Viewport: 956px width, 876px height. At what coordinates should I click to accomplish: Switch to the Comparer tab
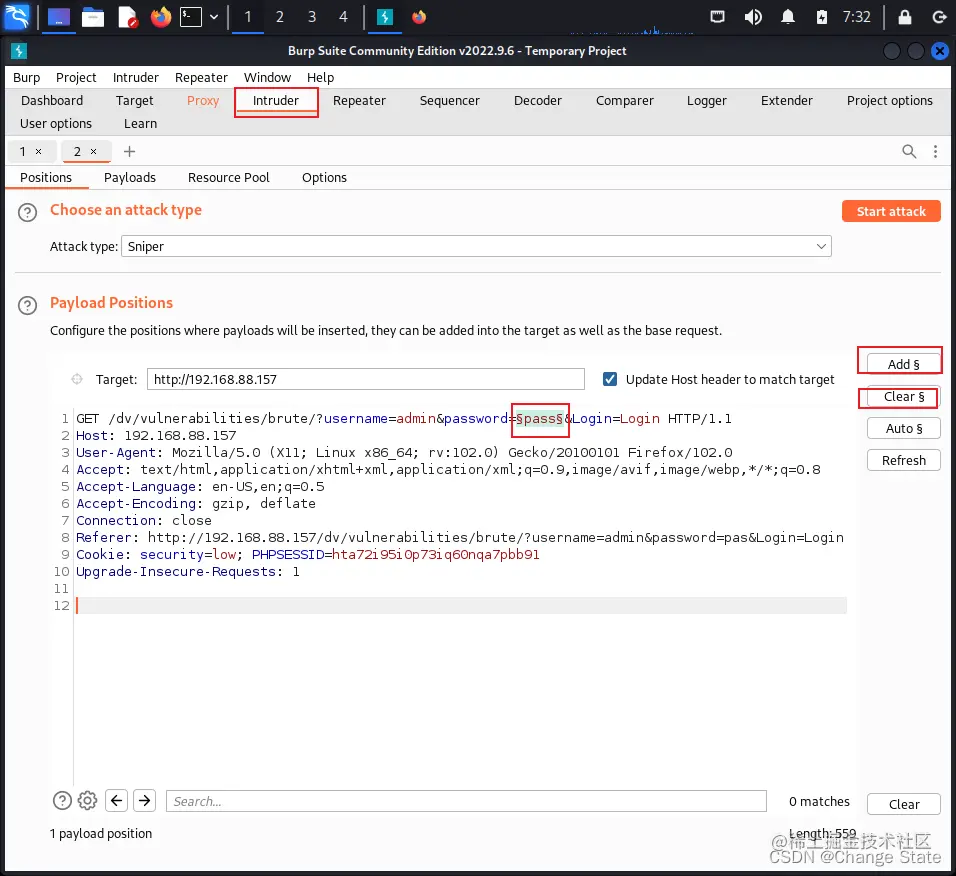(624, 101)
